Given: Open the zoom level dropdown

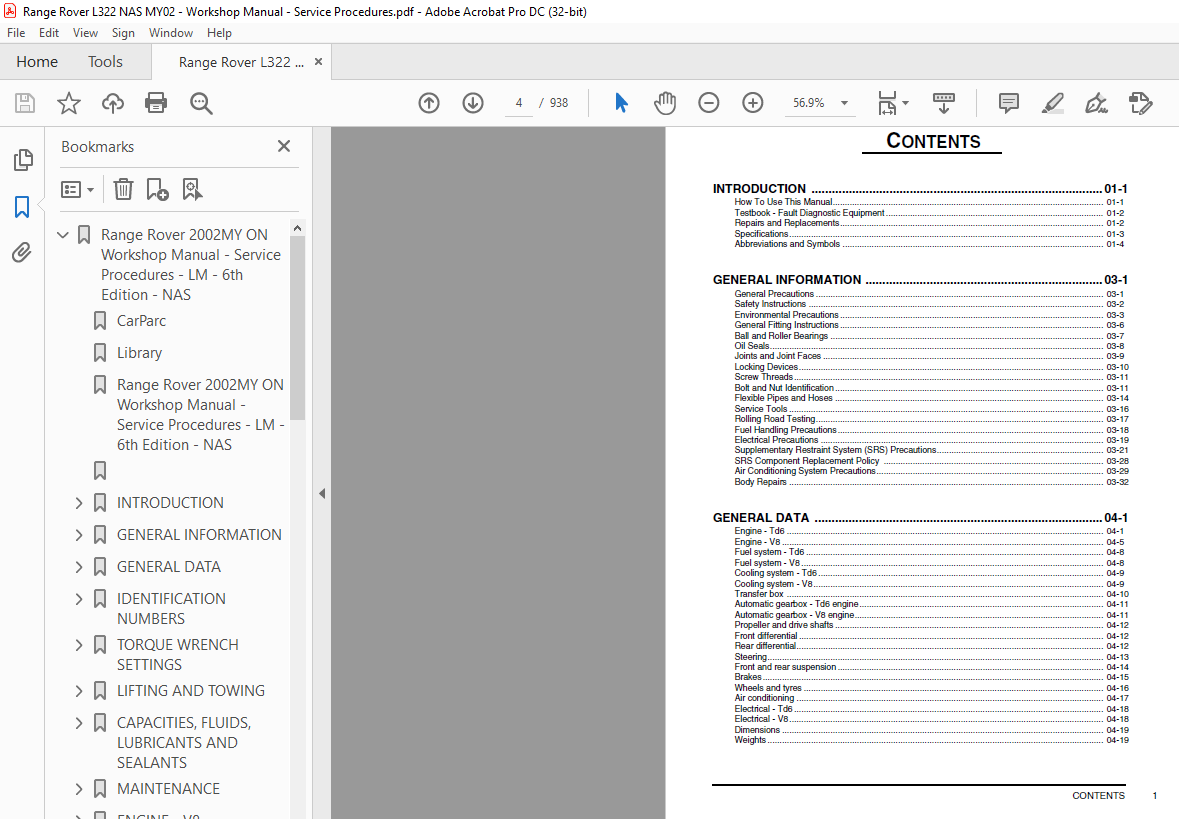Looking at the screenshot, I should coord(844,103).
